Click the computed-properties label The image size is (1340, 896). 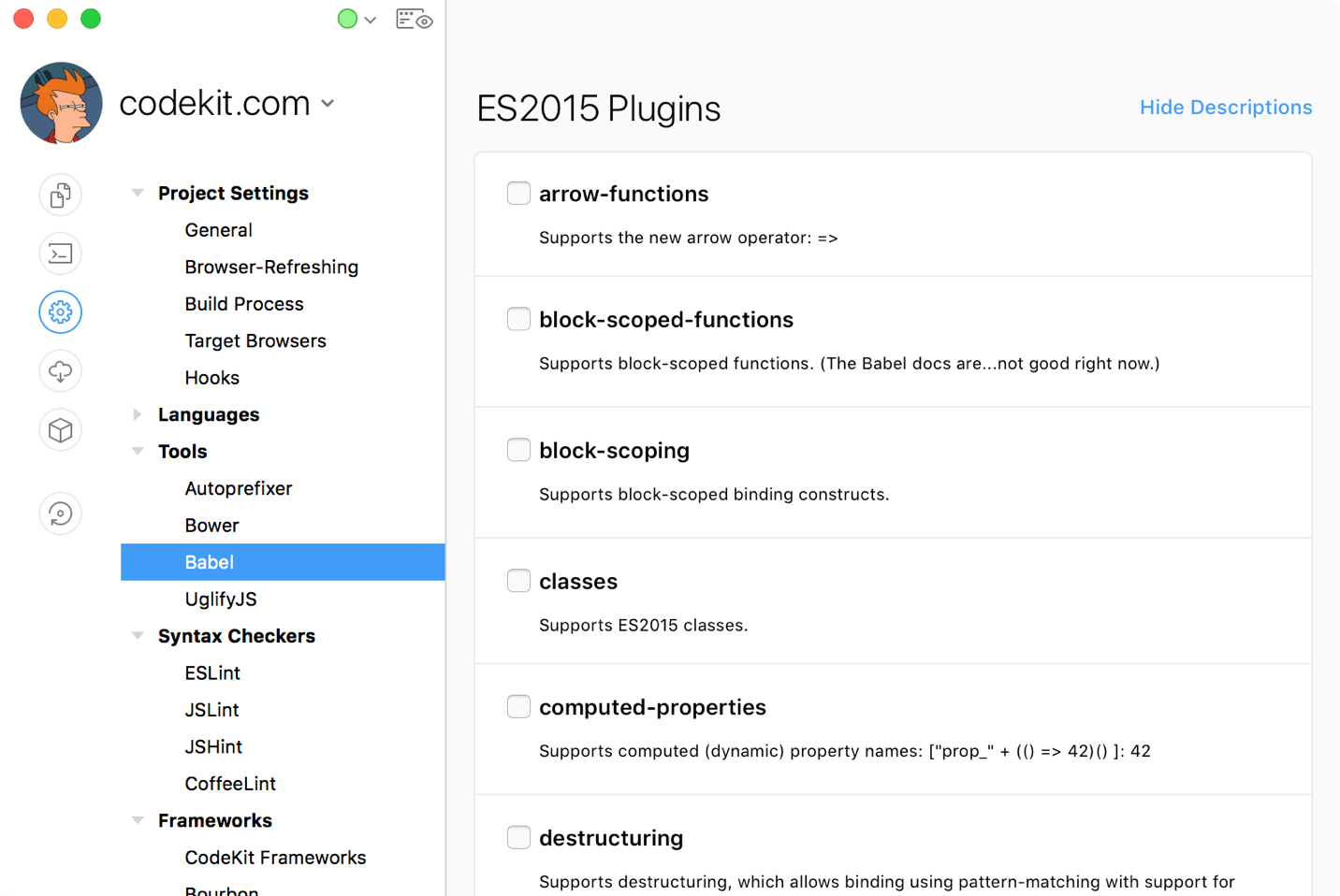click(x=652, y=707)
